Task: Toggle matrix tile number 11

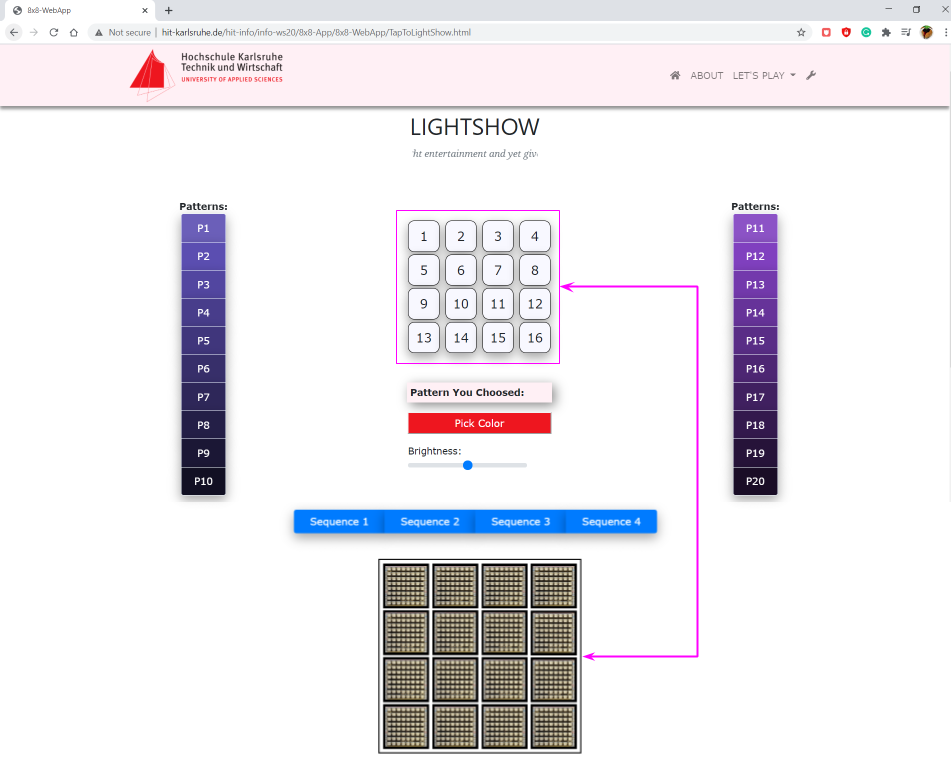Action: (498, 304)
